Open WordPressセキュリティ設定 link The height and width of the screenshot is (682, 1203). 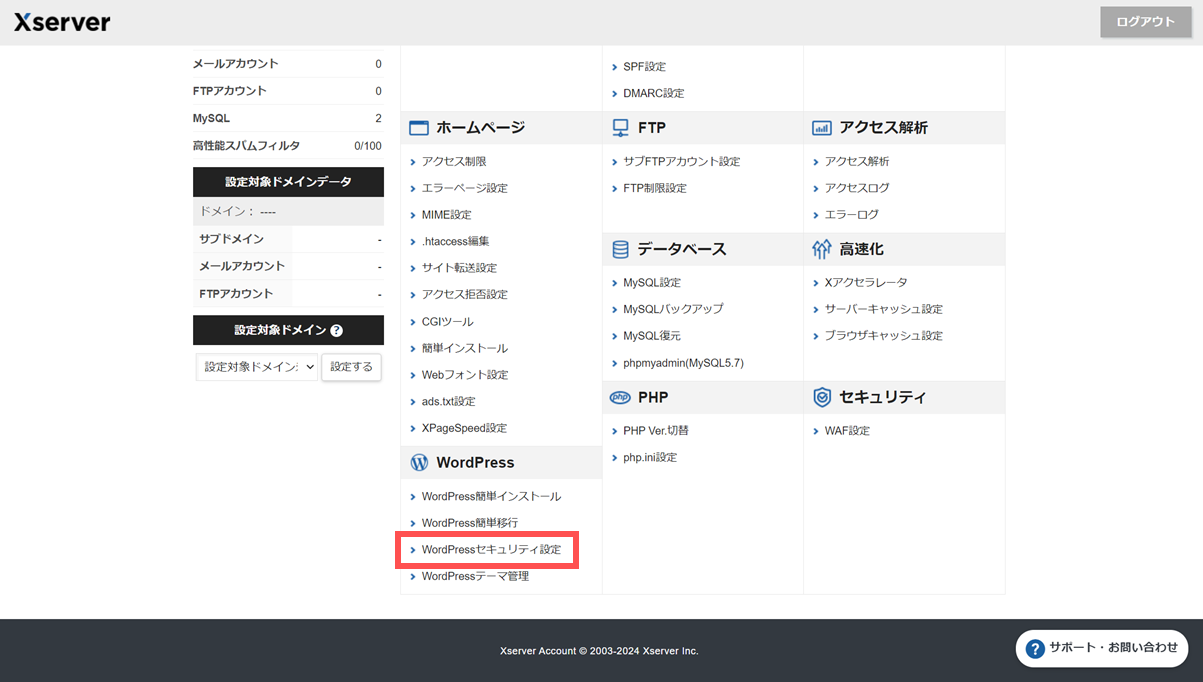[491, 550]
